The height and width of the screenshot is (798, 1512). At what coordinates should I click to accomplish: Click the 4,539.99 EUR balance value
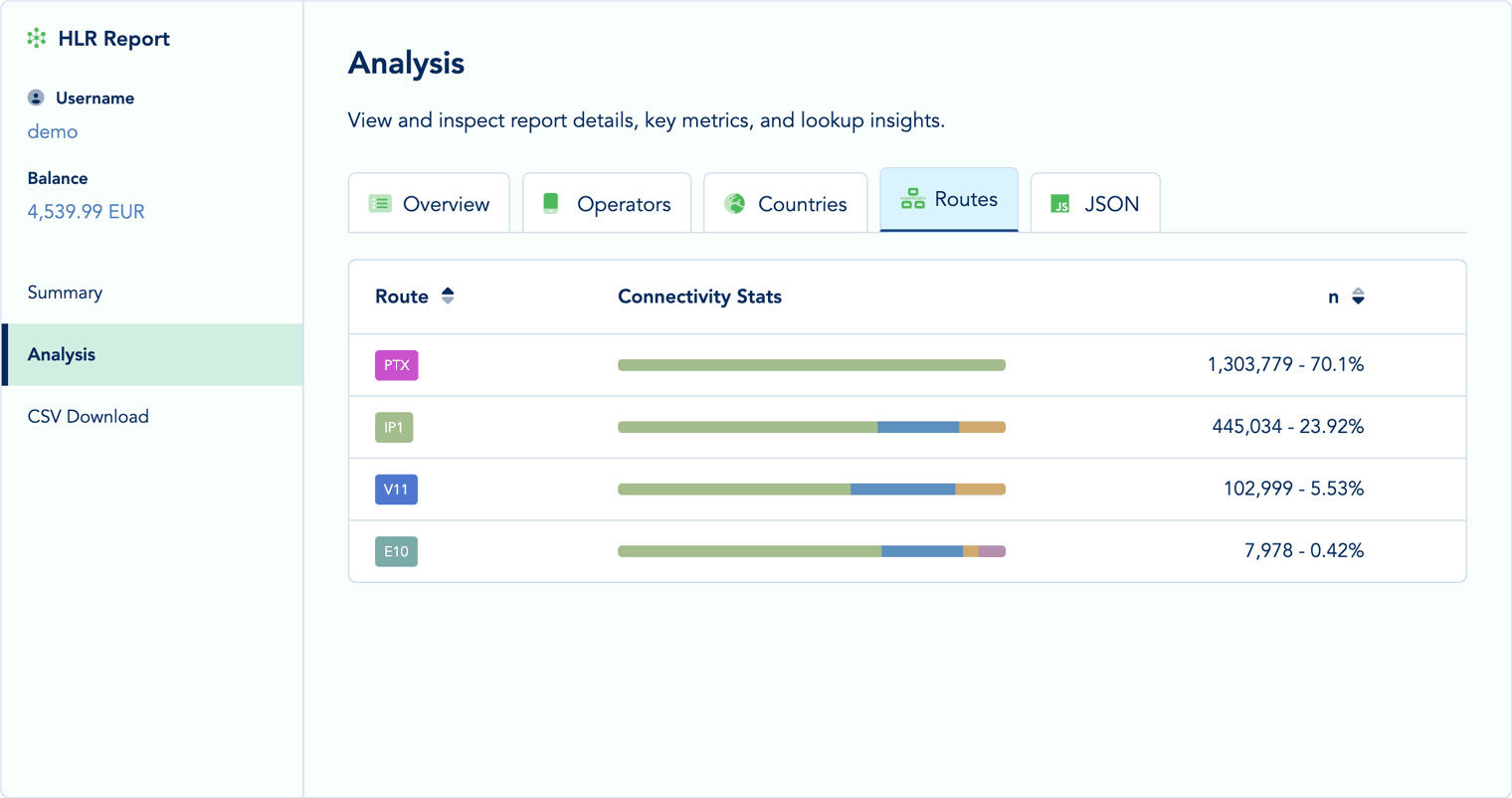[x=87, y=212]
